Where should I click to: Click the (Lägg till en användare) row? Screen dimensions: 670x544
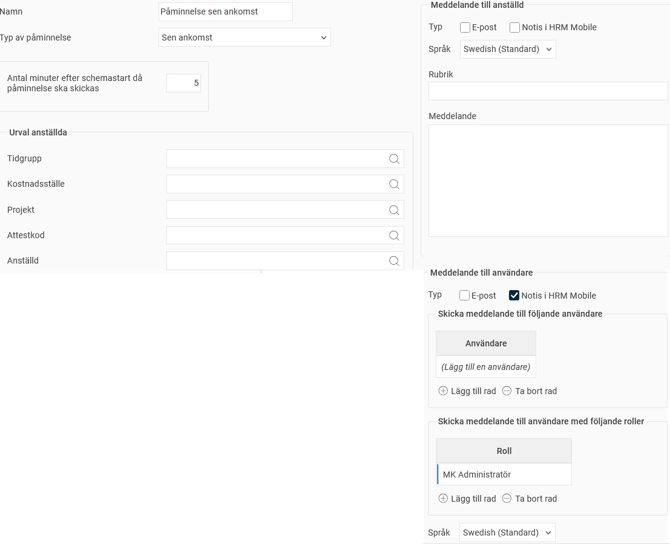click(x=486, y=367)
